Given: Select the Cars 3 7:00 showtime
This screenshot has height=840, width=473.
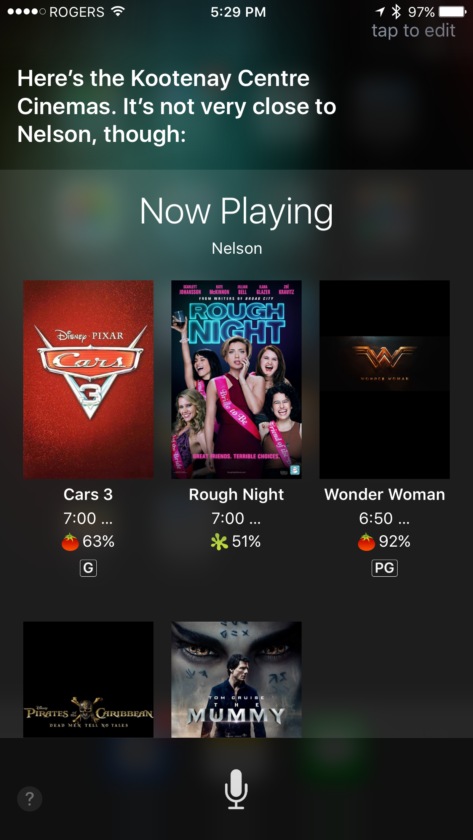Looking at the screenshot, I should click(88, 518).
